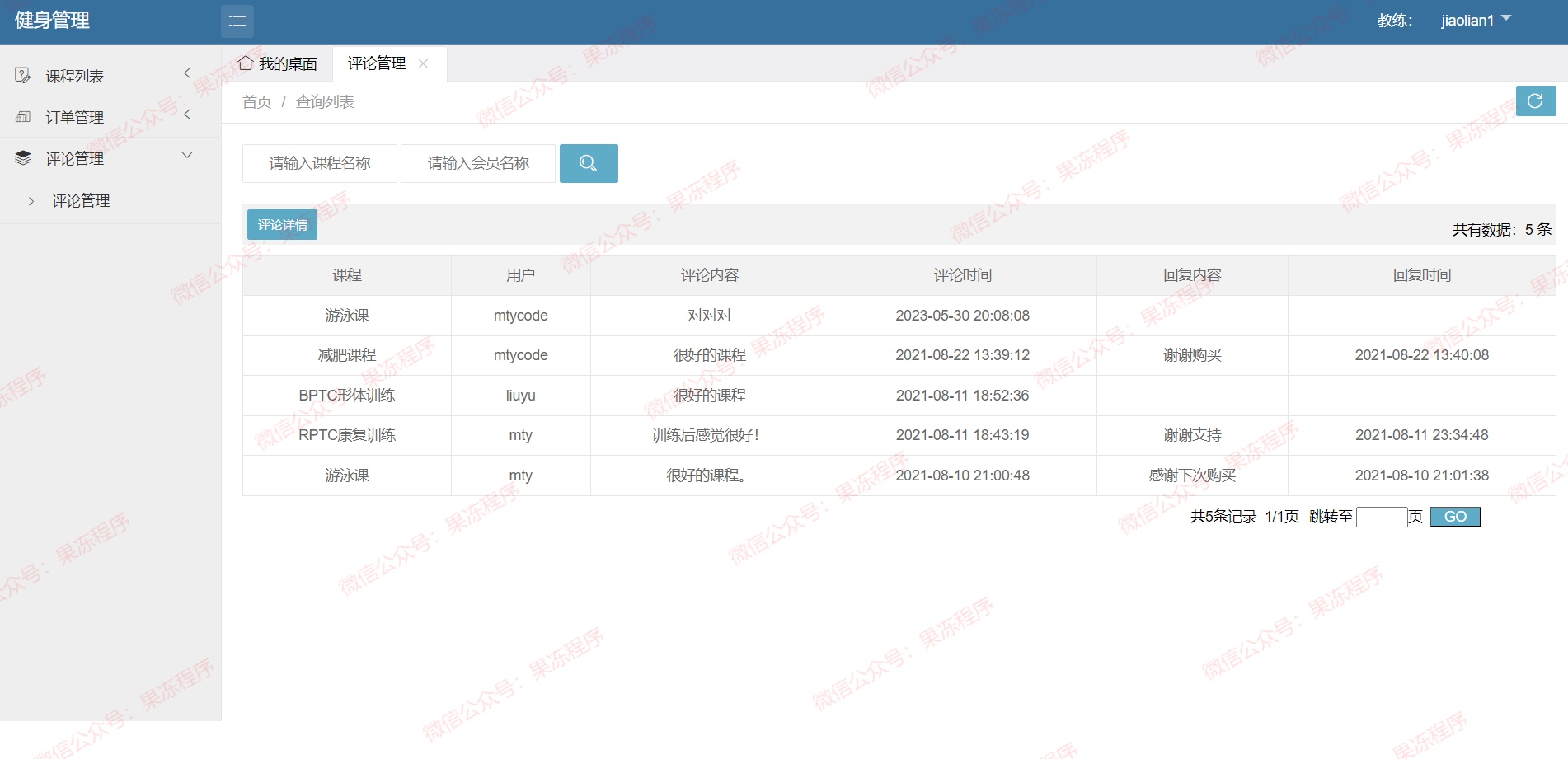This screenshot has width=1568, height=759.
Task: Open the jiaolian1 user dropdown
Action: (1476, 20)
